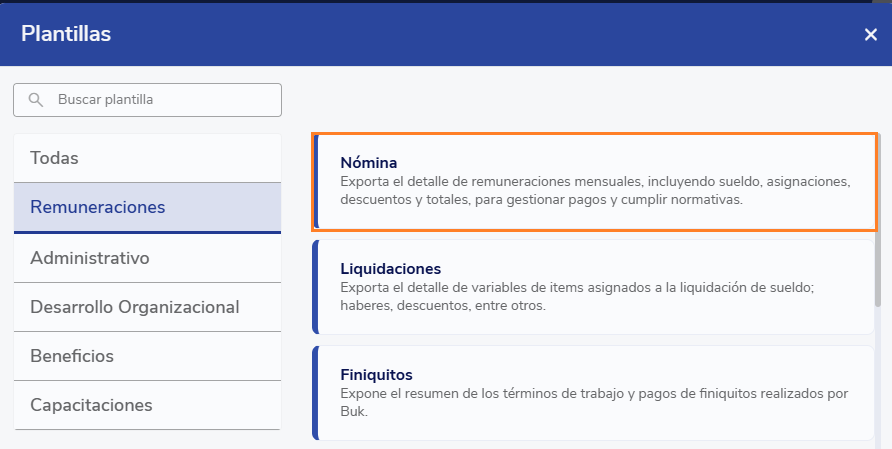Screen dimensions: 892x449
Task: Click the Liquidaciones heading text
Action: coord(391,269)
